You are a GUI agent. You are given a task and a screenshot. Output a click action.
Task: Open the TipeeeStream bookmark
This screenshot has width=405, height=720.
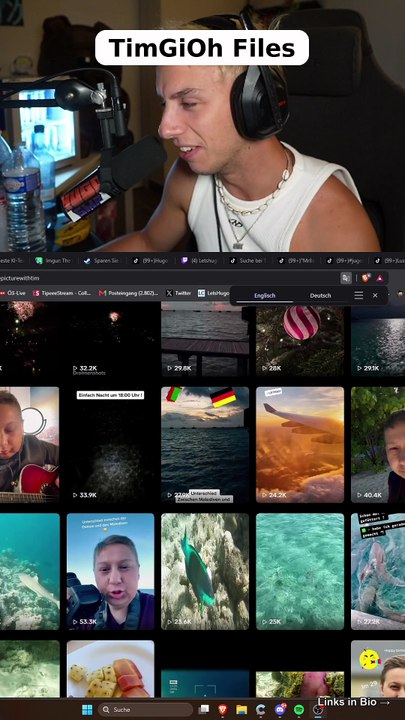(62, 293)
